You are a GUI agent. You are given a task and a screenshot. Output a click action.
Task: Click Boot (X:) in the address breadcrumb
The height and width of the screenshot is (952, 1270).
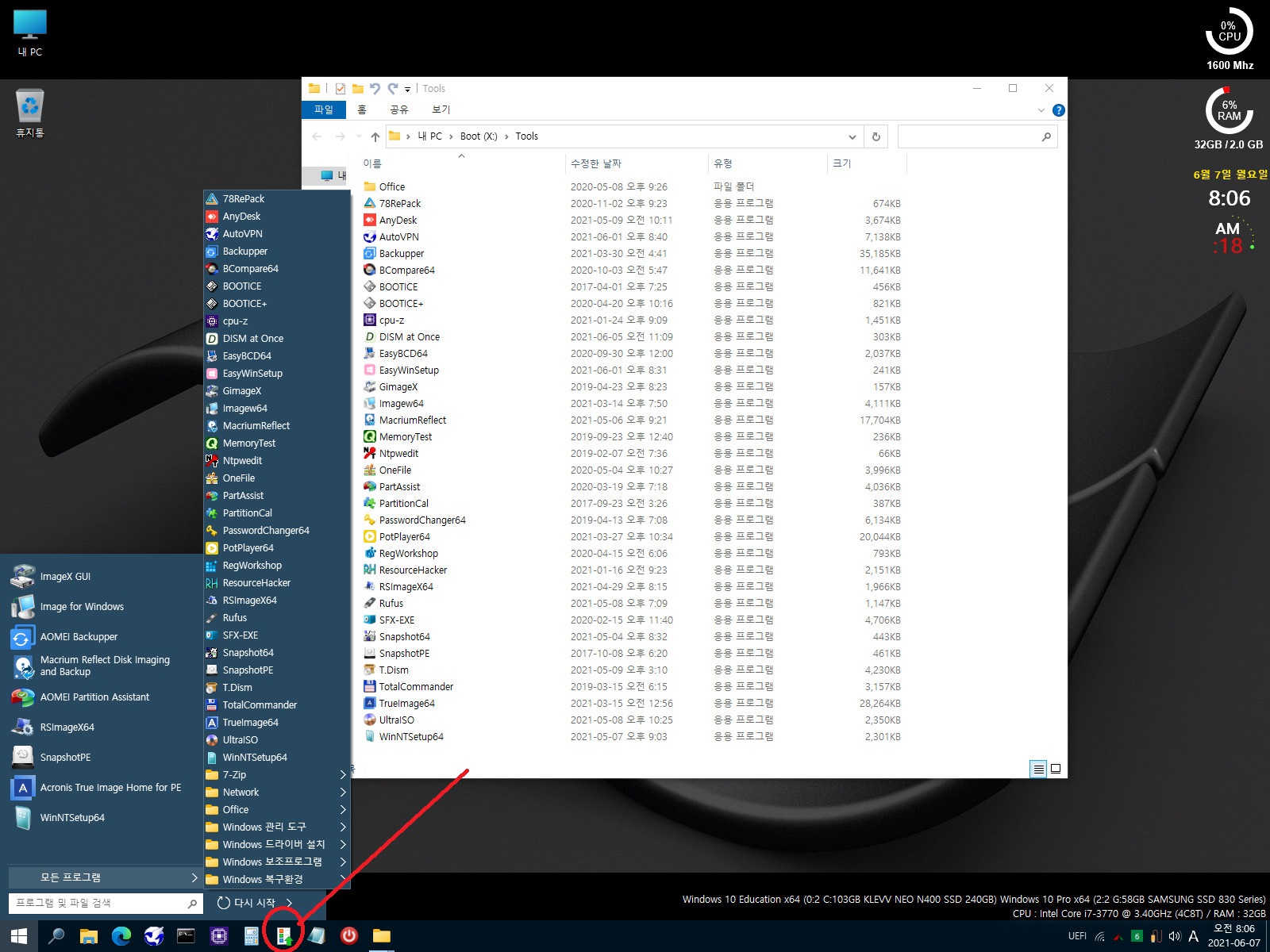click(x=479, y=136)
